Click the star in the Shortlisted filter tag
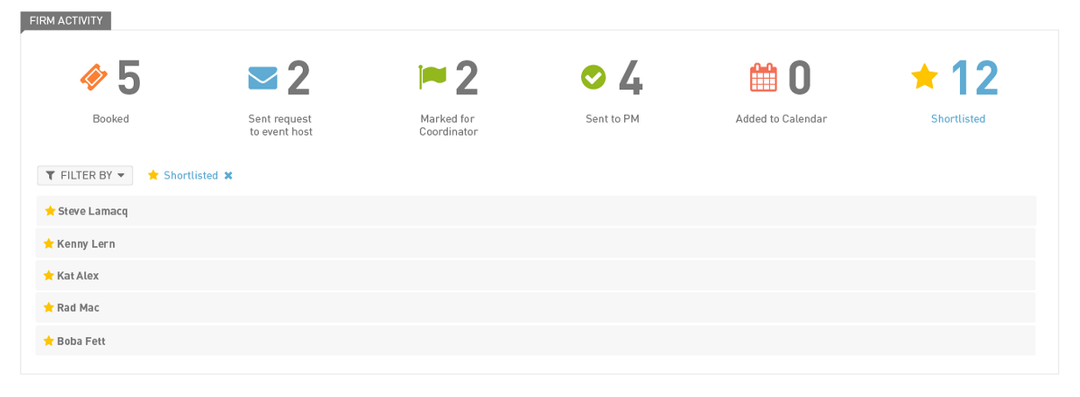 click(153, 175)
